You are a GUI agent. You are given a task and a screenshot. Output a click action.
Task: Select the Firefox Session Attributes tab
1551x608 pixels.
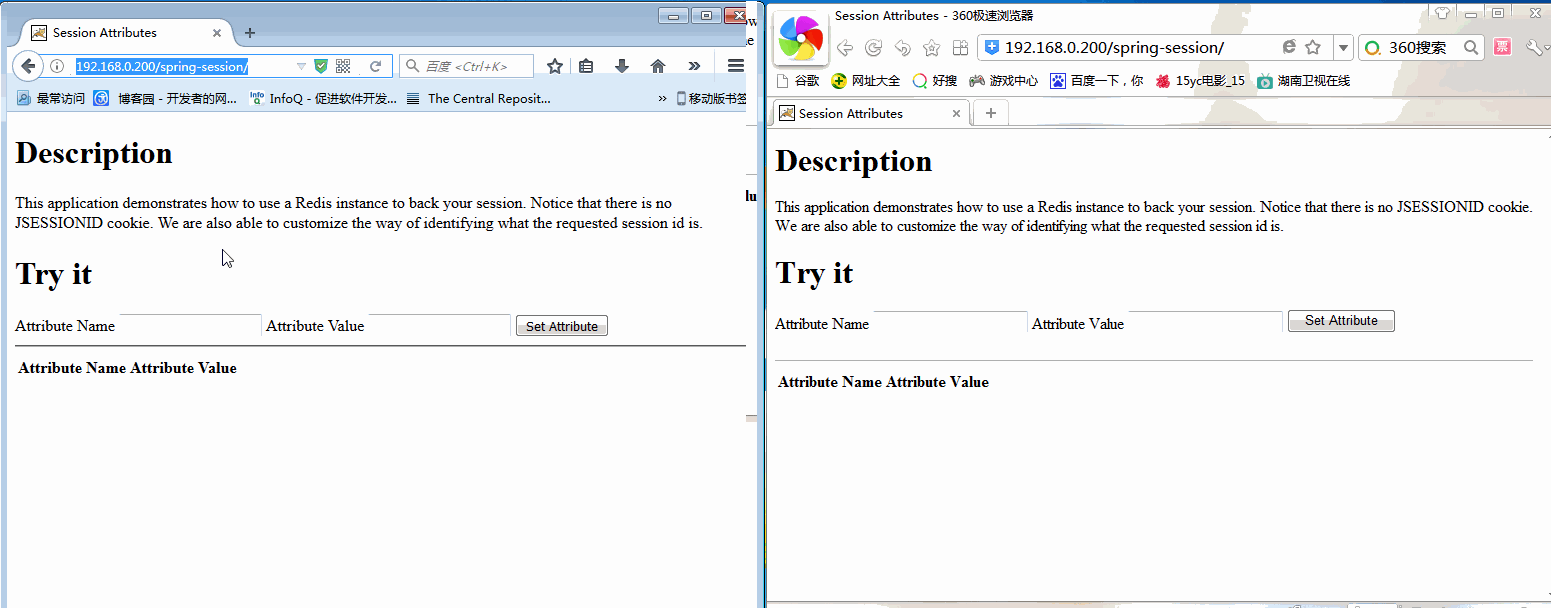(x=126, y=33)
